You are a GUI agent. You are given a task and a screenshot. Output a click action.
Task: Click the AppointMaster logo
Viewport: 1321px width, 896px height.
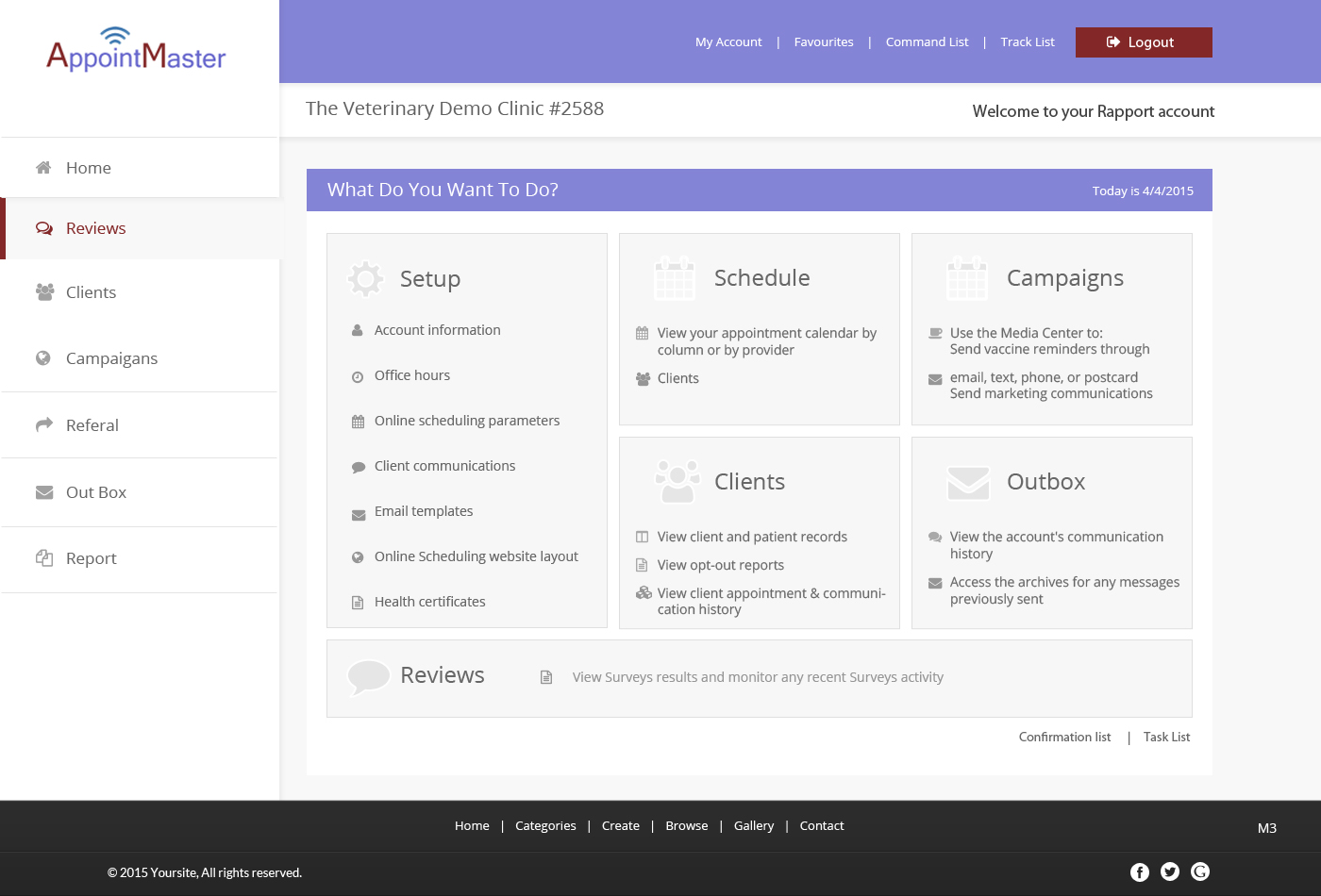click(x=137, y=51)
